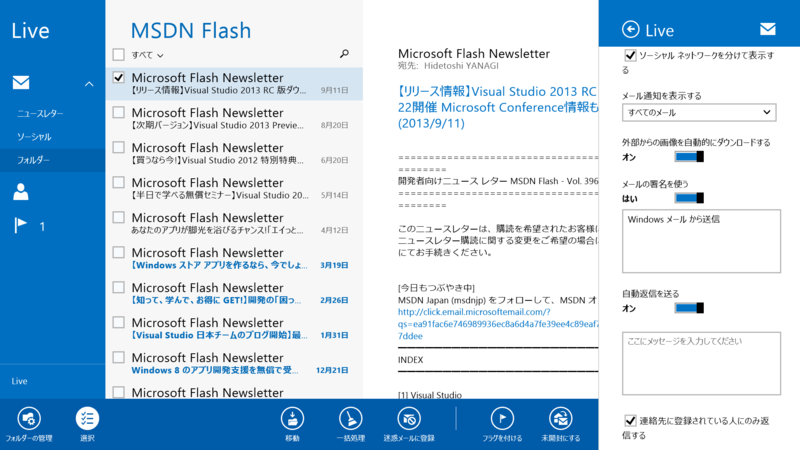Select ニュースレター in the sidebar
Image resolution: width=800 pixels, height=450 pixels.
tap(40, 114)
